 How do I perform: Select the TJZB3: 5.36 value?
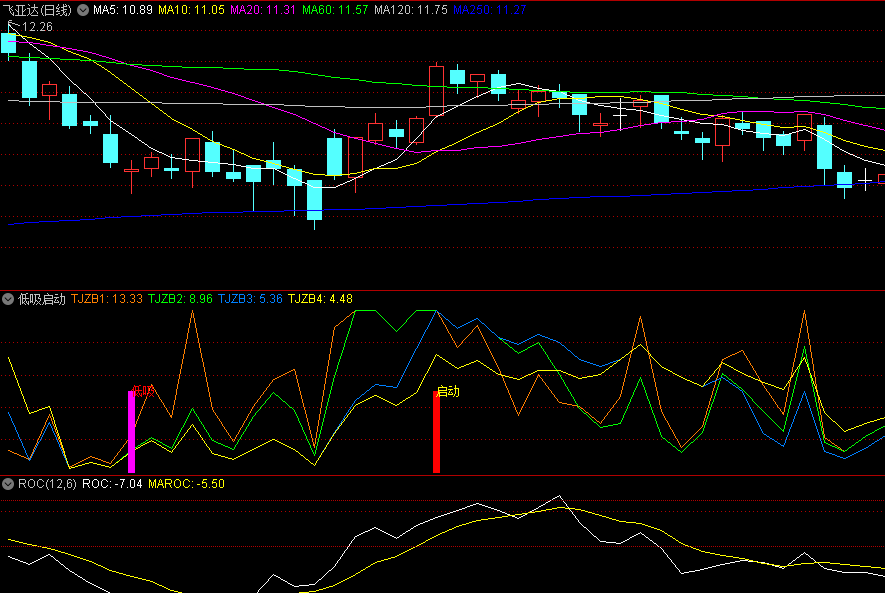click(250, 299)
